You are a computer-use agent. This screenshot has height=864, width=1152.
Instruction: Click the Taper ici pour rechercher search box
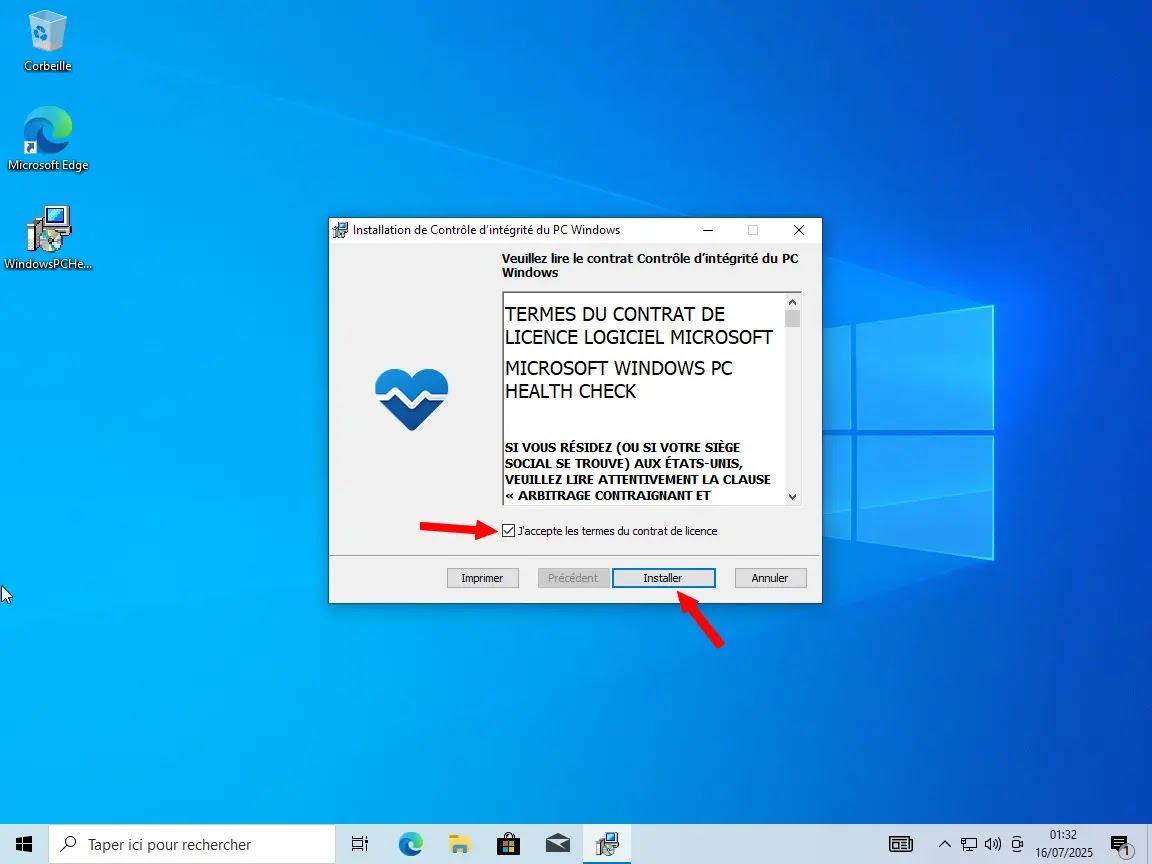192,844
